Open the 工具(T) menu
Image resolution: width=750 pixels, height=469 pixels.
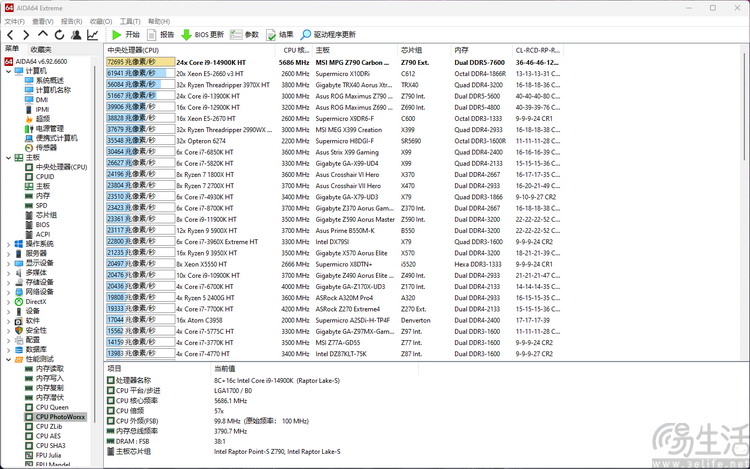(130, 21)
